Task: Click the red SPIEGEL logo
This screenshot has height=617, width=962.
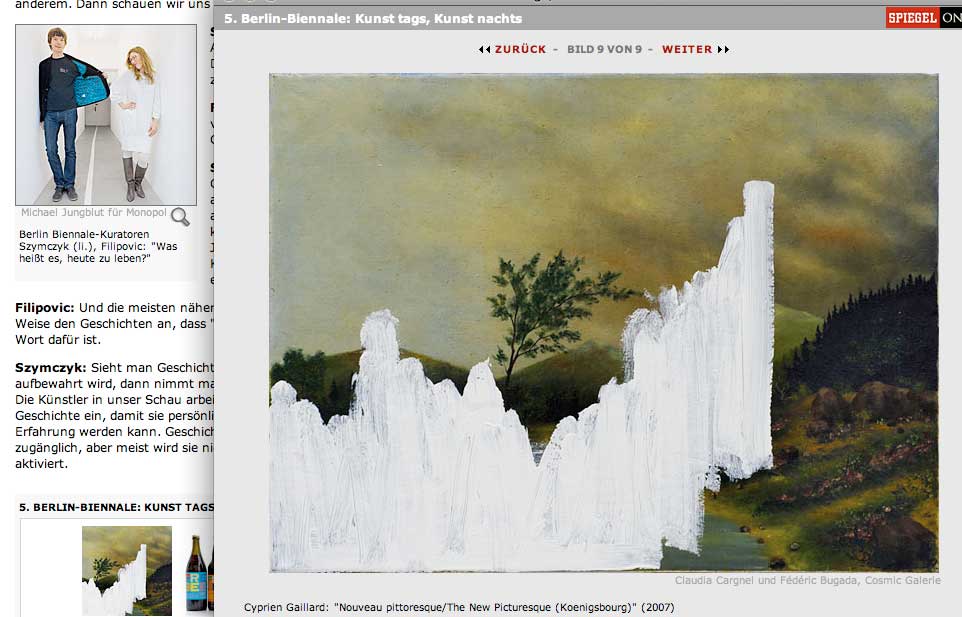Action: [x=912, y=18]
